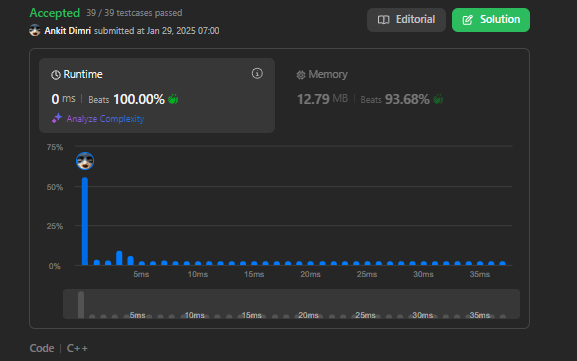Click the blue bar above the 35ms label
Image resolution: width=577 pixels, height=361 pixels.
coord(480,263)
